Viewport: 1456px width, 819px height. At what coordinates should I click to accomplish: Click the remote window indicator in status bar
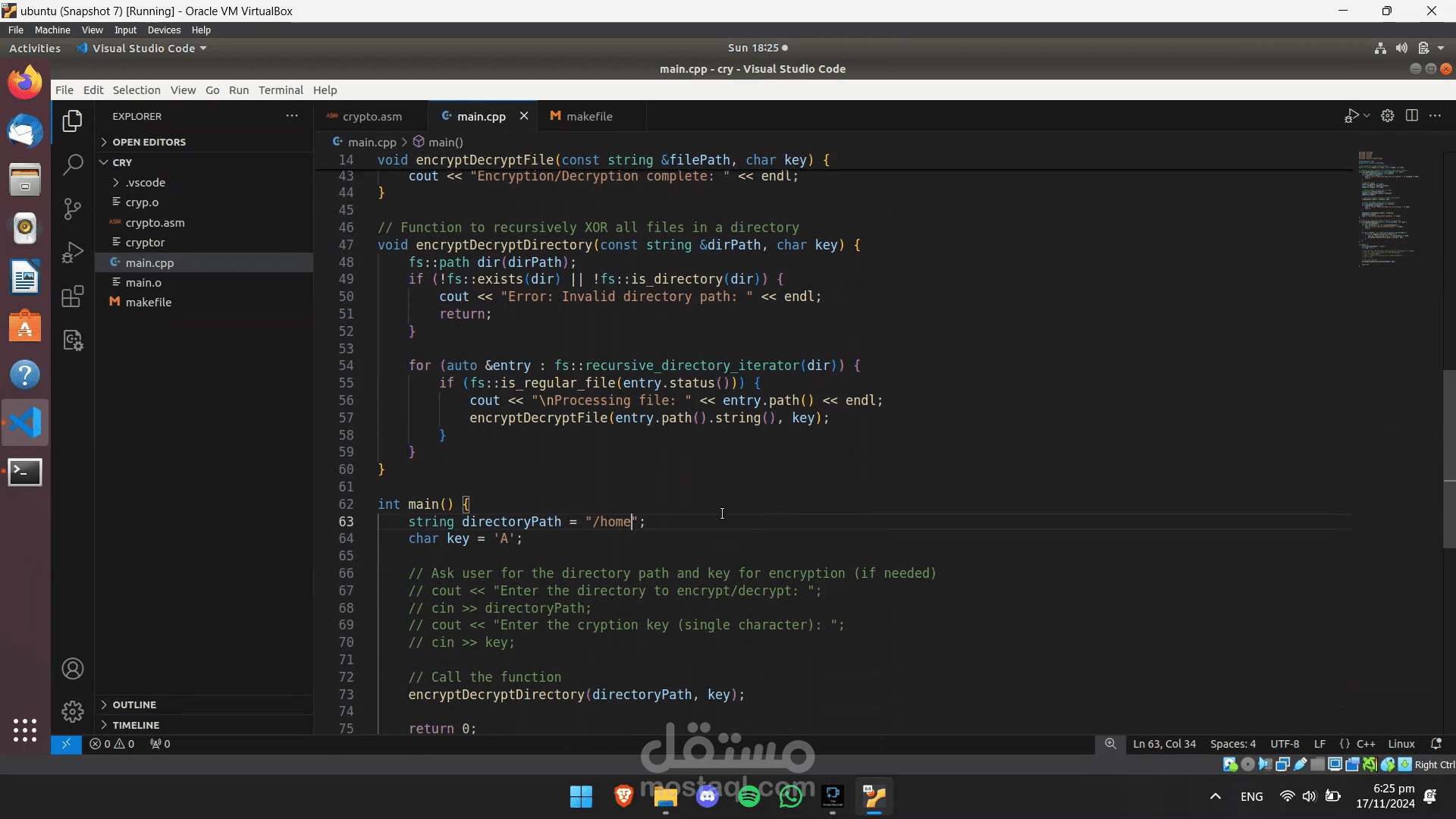[66, 744]
